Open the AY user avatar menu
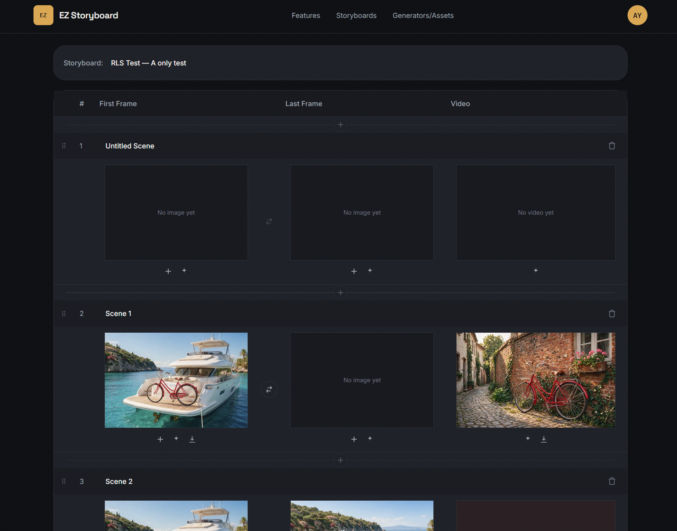The width and height of the screenshot is (677, 531). click(x=637, y=16)
